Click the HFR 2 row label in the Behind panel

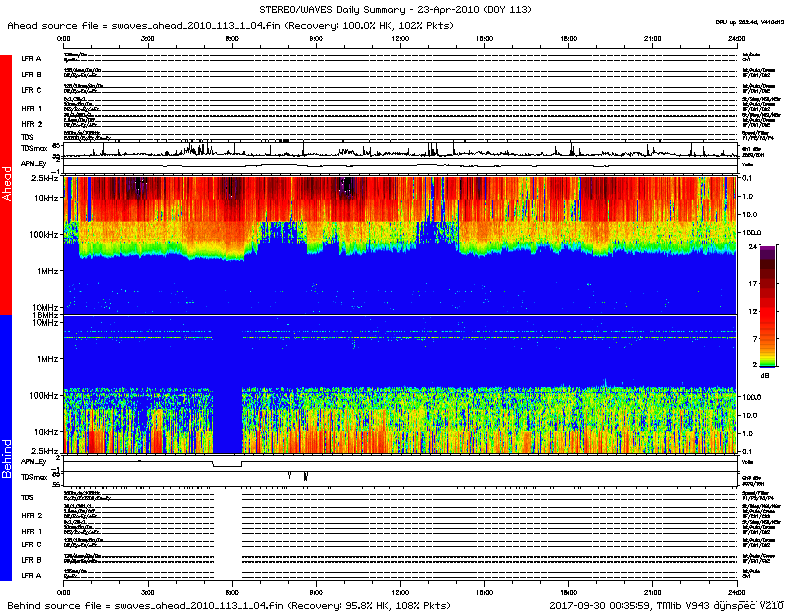32,514
